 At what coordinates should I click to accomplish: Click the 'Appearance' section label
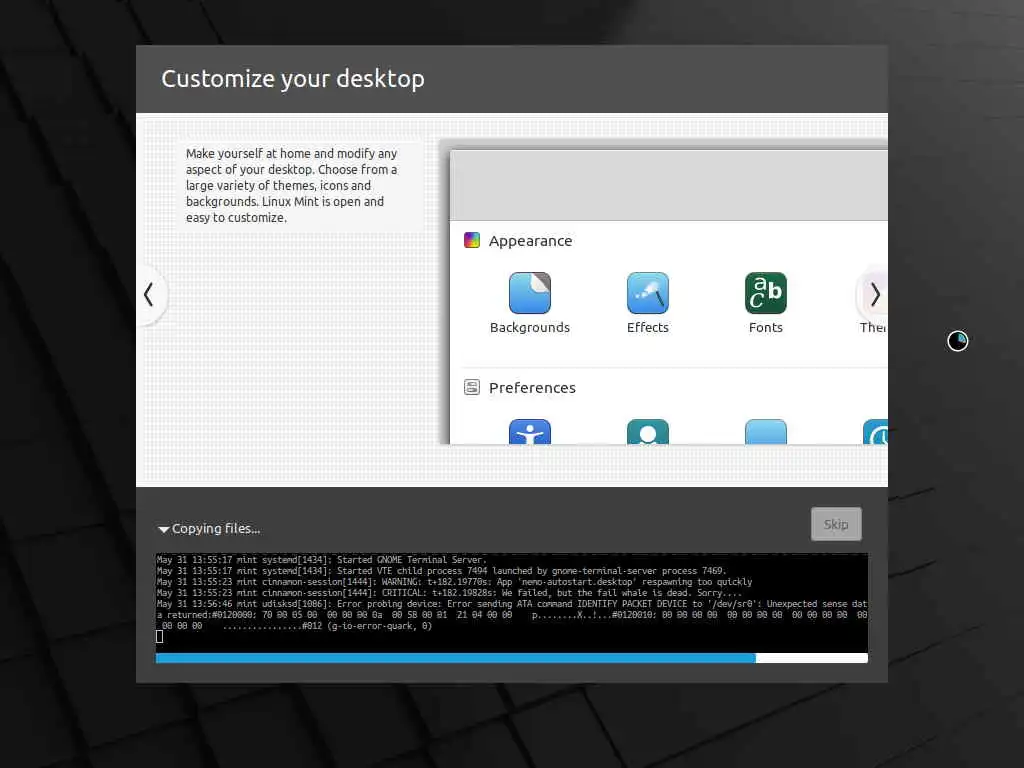pos(530,241)
